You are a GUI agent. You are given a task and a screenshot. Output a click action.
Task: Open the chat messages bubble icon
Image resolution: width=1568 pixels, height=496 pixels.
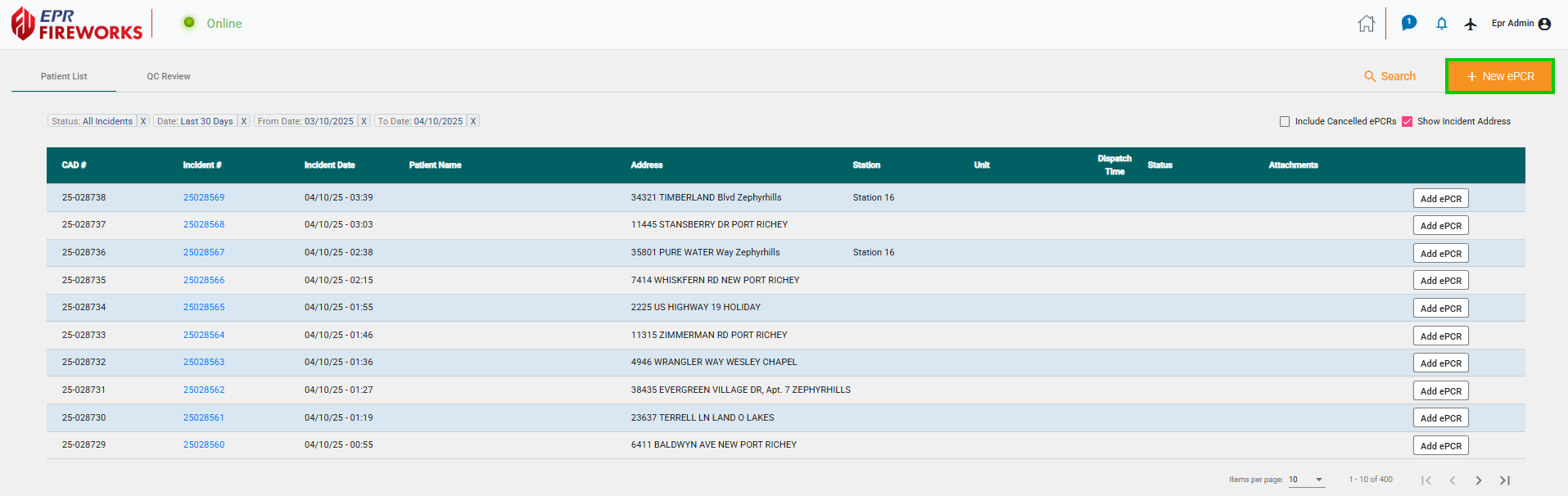1408,23
